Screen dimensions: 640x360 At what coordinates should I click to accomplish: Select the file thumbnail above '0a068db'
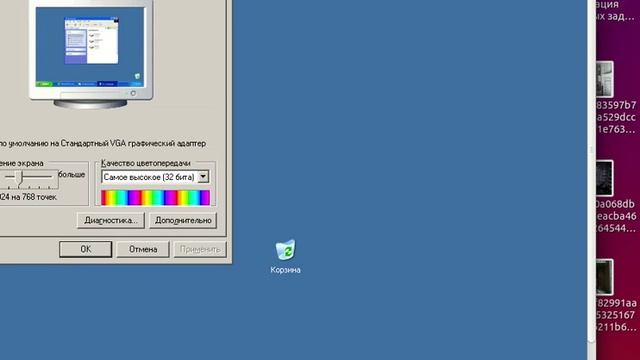pos(604,178)
